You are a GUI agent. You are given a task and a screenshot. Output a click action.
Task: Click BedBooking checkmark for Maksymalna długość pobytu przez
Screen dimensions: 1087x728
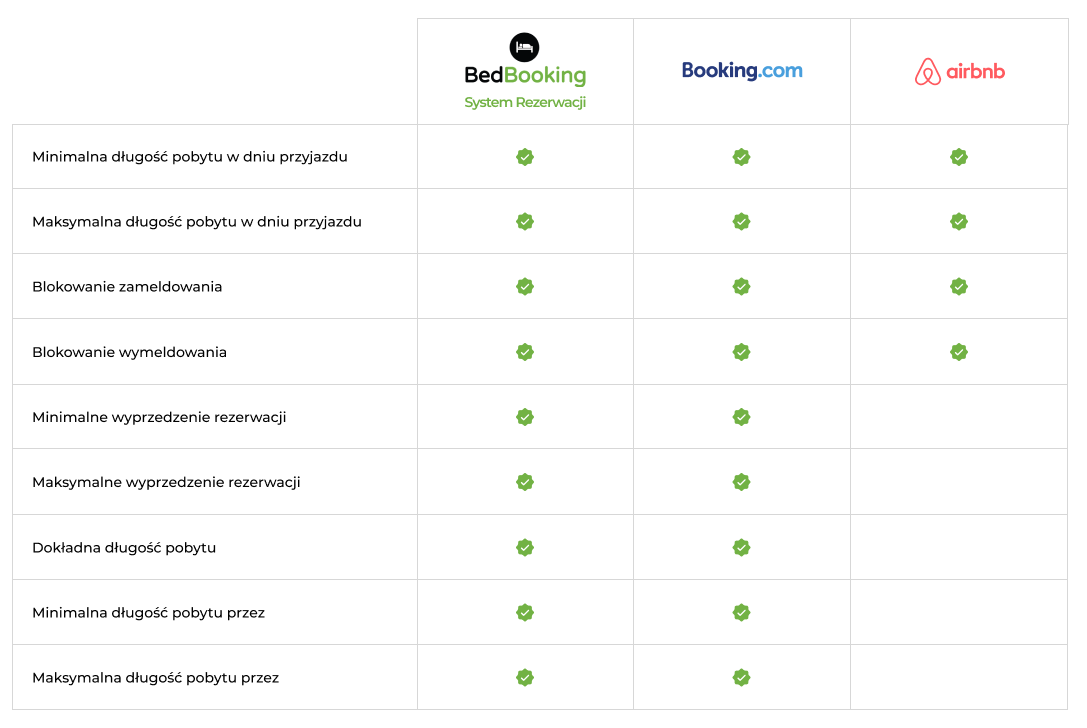[525, 677]
